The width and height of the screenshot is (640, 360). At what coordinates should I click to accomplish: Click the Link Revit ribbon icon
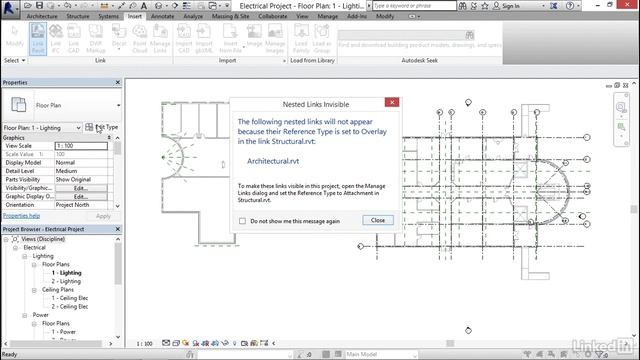38,39
